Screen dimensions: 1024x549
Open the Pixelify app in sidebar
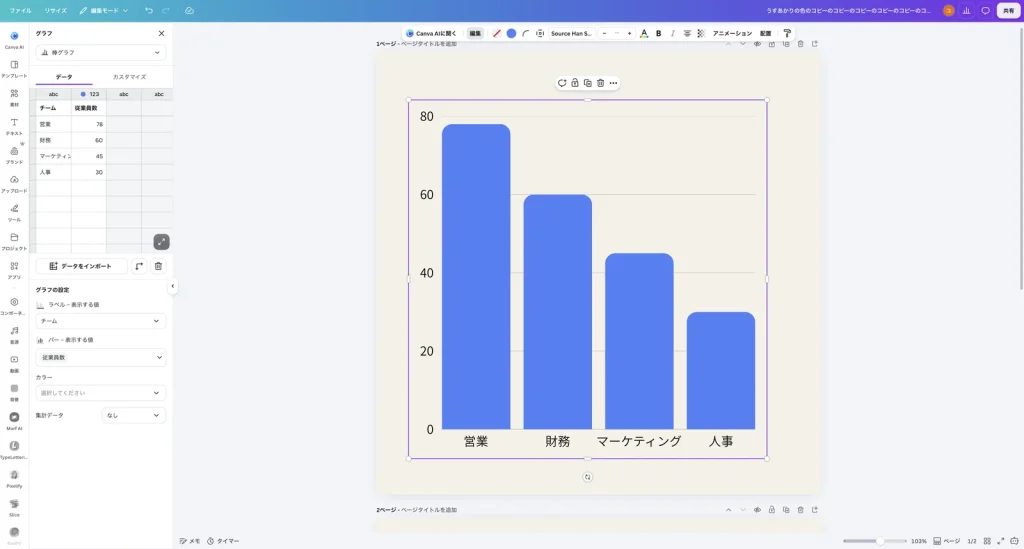pos(14,478)
